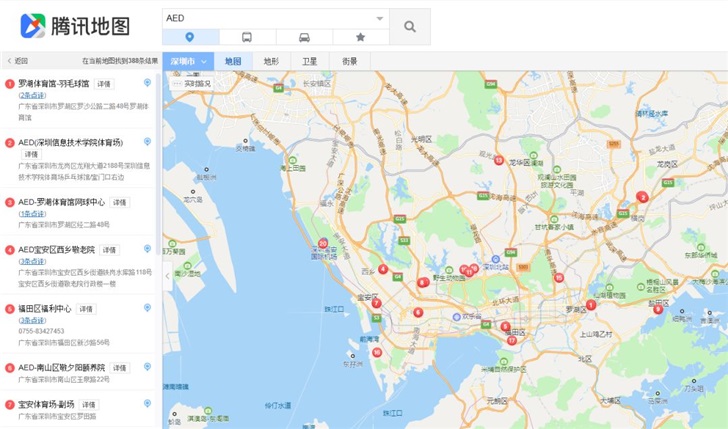The height and width of the screenshot is (429, 728).
Task: Click map marker 20 at the airport
Action: (323, 243)
